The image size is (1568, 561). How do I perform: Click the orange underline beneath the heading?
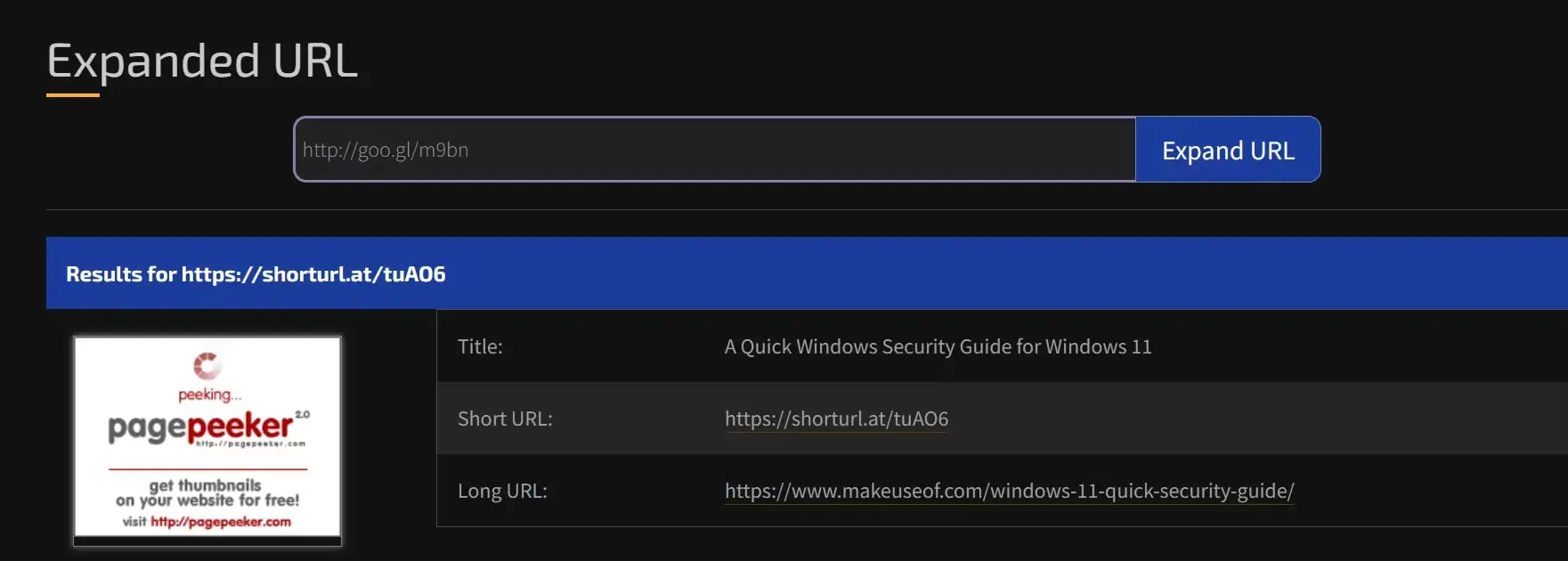point(73,94)
